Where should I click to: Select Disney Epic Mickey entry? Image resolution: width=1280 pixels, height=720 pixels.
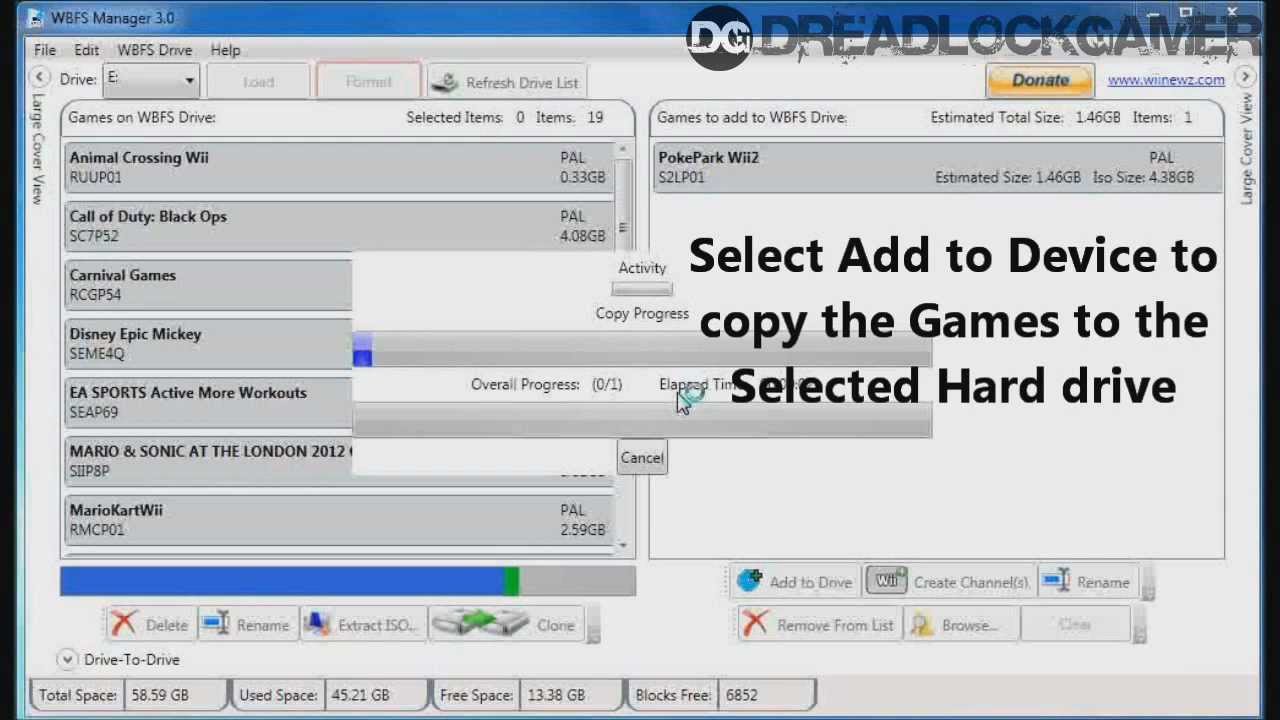(209, 344)
